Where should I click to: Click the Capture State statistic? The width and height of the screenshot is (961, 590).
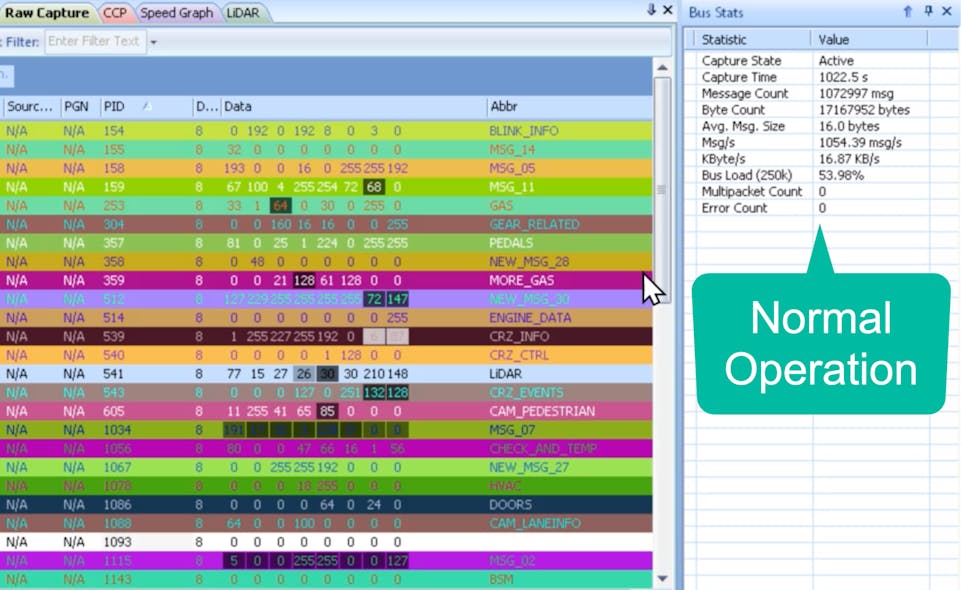tap(741, 61)
